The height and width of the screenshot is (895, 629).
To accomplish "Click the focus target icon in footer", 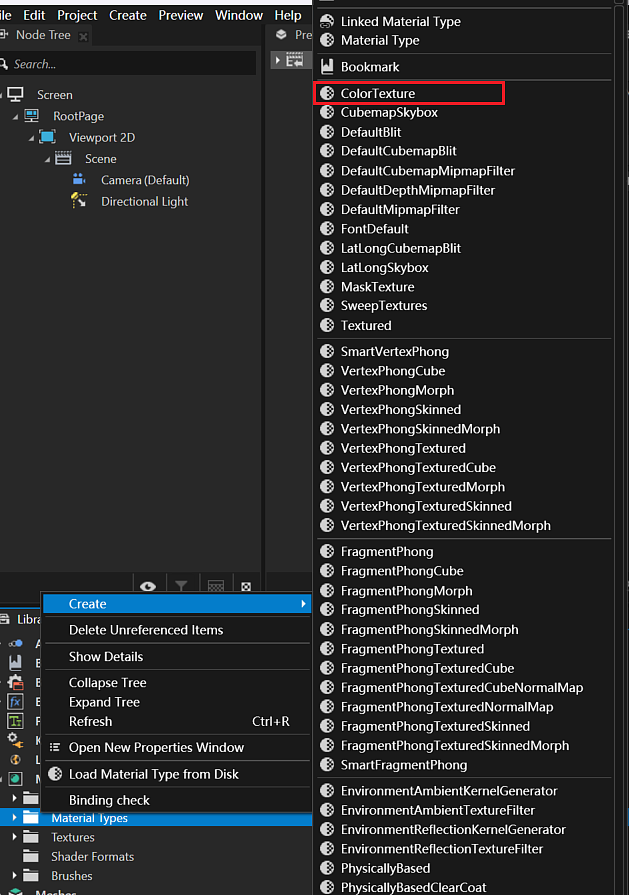I will click(246, 587).
